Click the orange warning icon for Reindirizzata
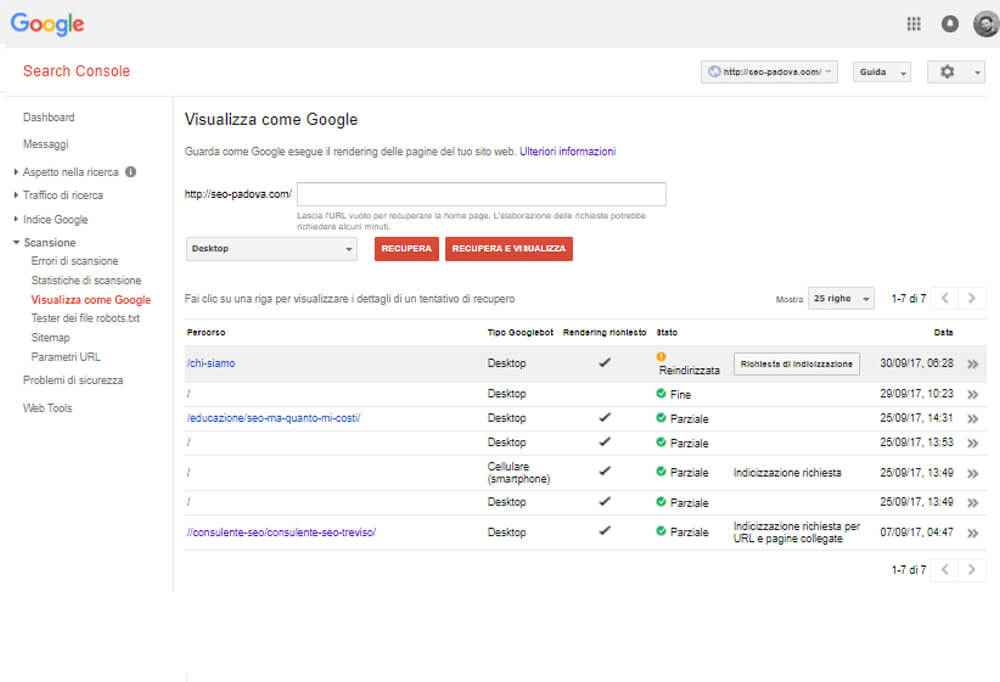Viewport: 1000px width, 682px height. 661,357
